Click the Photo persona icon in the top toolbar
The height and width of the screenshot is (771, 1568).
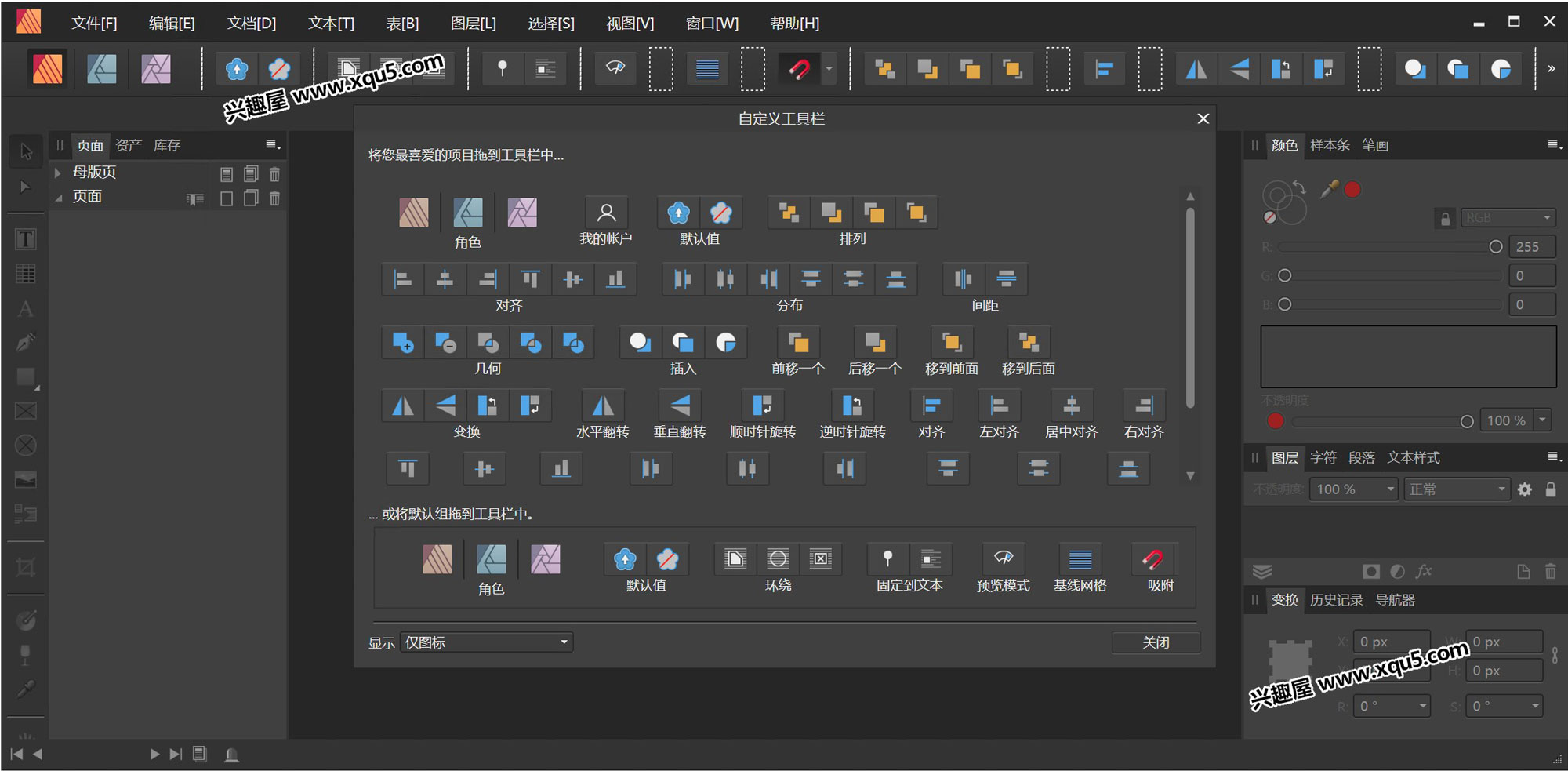tap(156, 69)
